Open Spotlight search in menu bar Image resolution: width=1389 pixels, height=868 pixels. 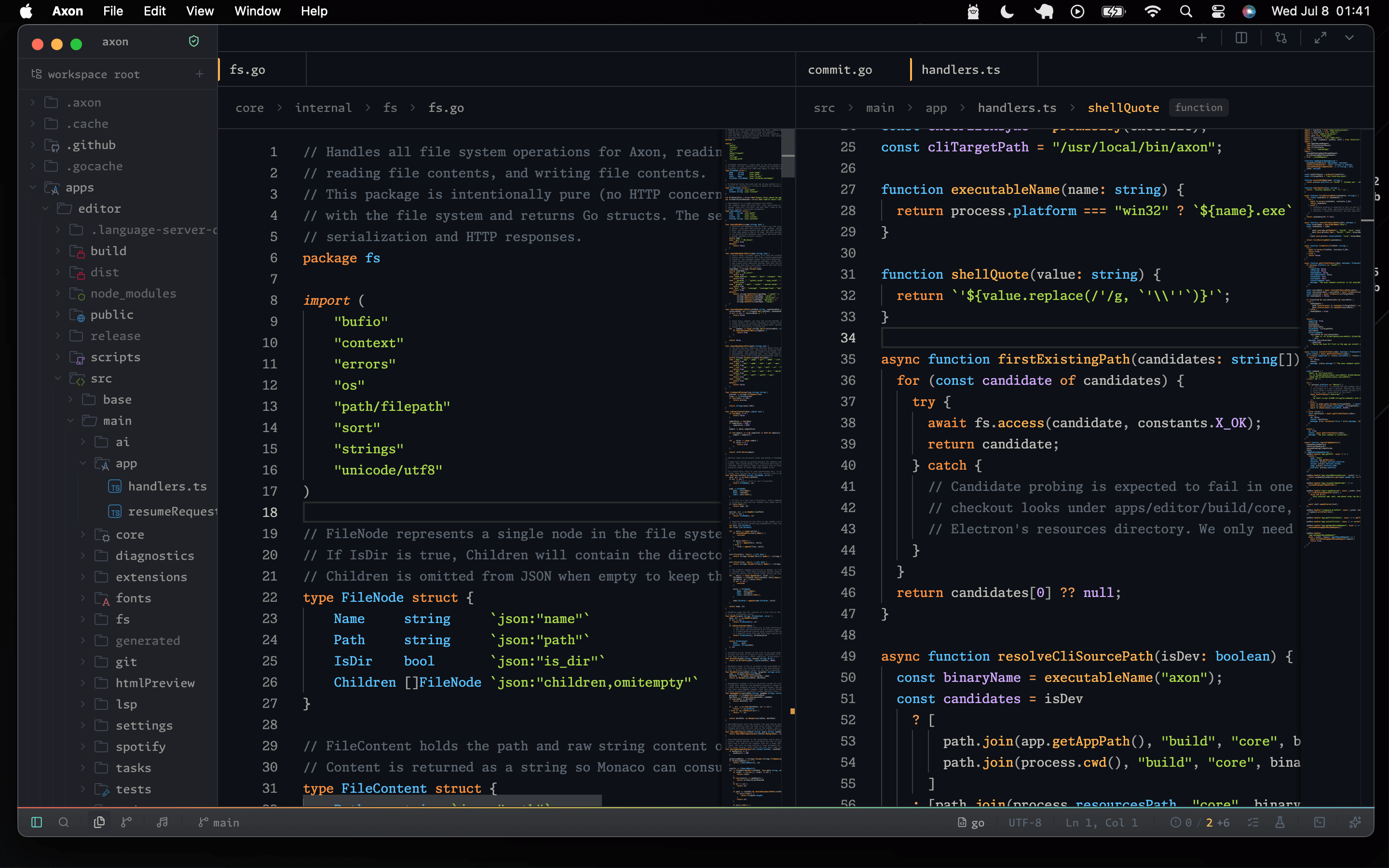point(1186,11)
